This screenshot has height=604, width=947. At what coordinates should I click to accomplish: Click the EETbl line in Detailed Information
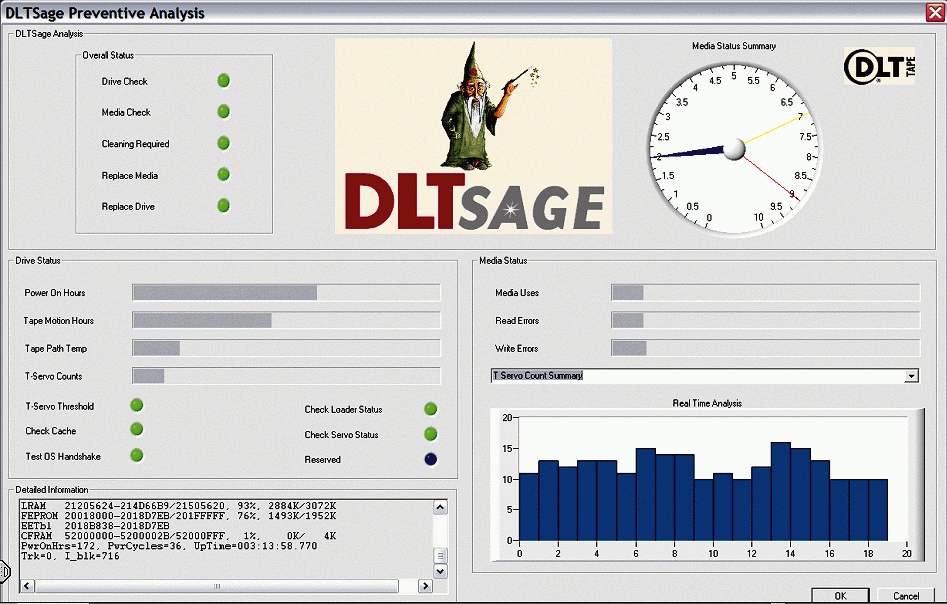pyautogui.click(x=95, y=526)
